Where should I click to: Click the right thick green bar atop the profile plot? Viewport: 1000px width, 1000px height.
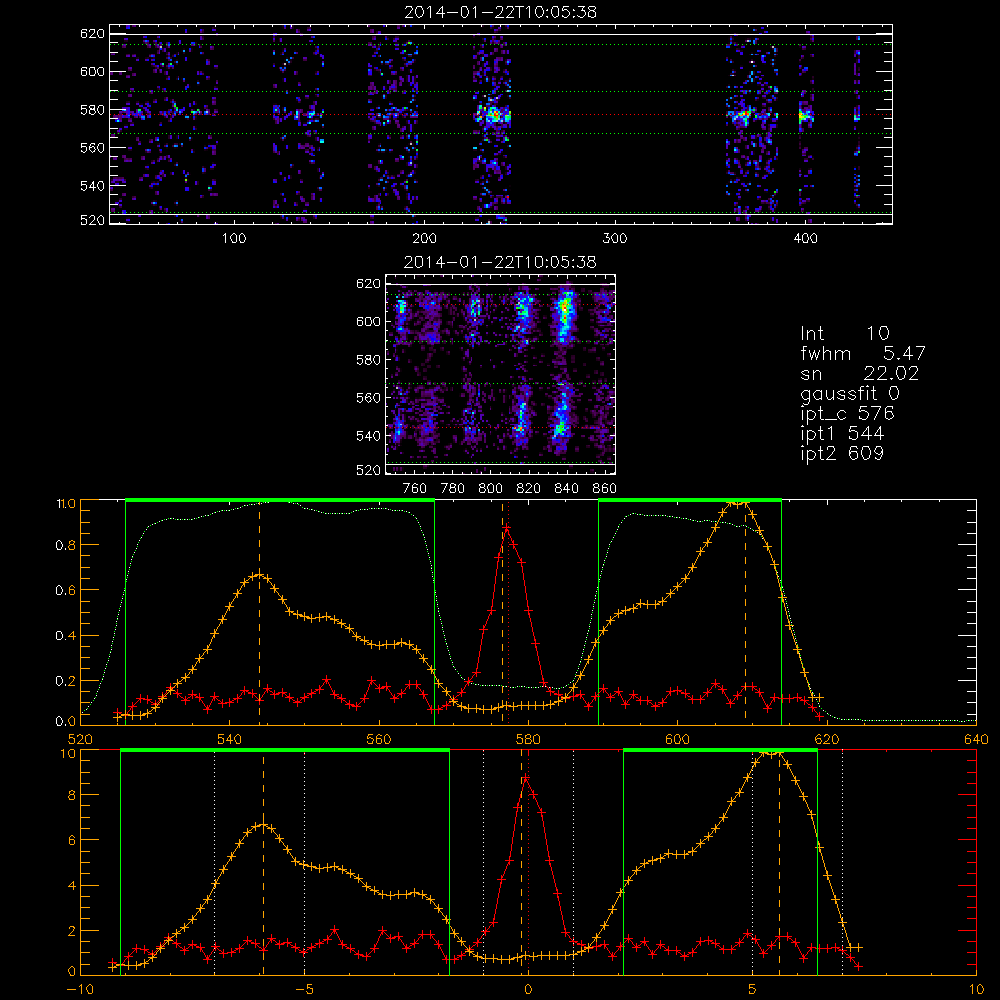(x=689, y=501)
